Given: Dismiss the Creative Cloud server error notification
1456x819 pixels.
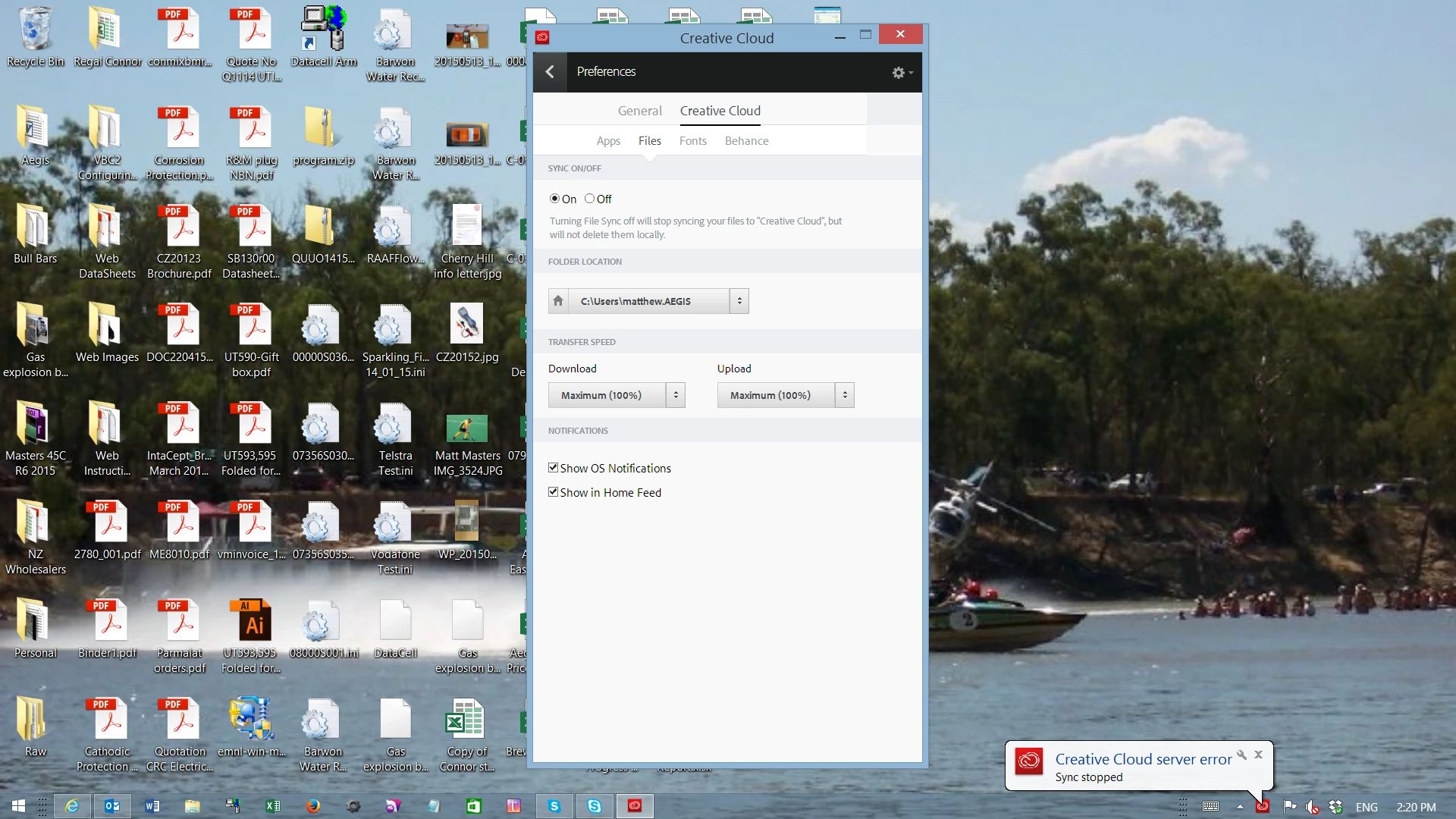Looking at the screenshot, I should tap(1258, 755).
